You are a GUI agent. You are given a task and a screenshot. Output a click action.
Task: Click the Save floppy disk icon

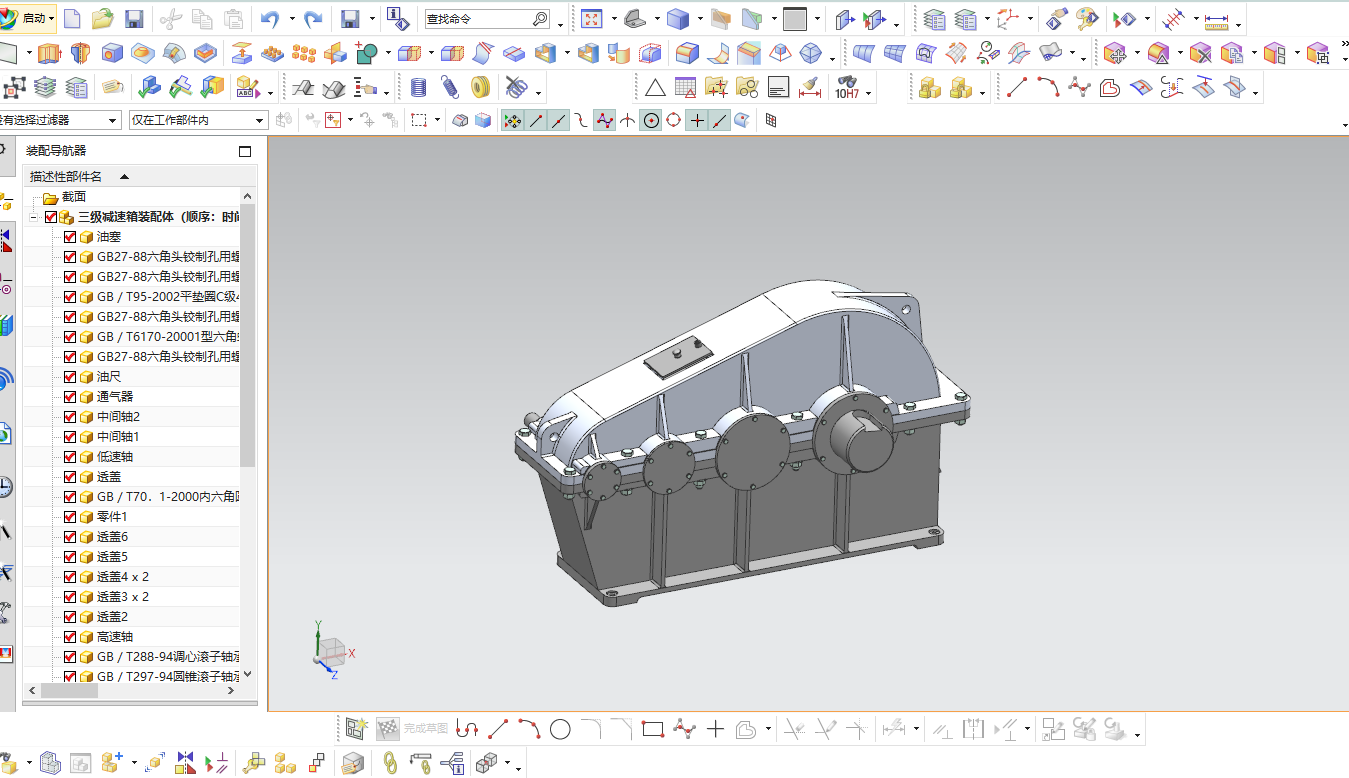[134, 18]
